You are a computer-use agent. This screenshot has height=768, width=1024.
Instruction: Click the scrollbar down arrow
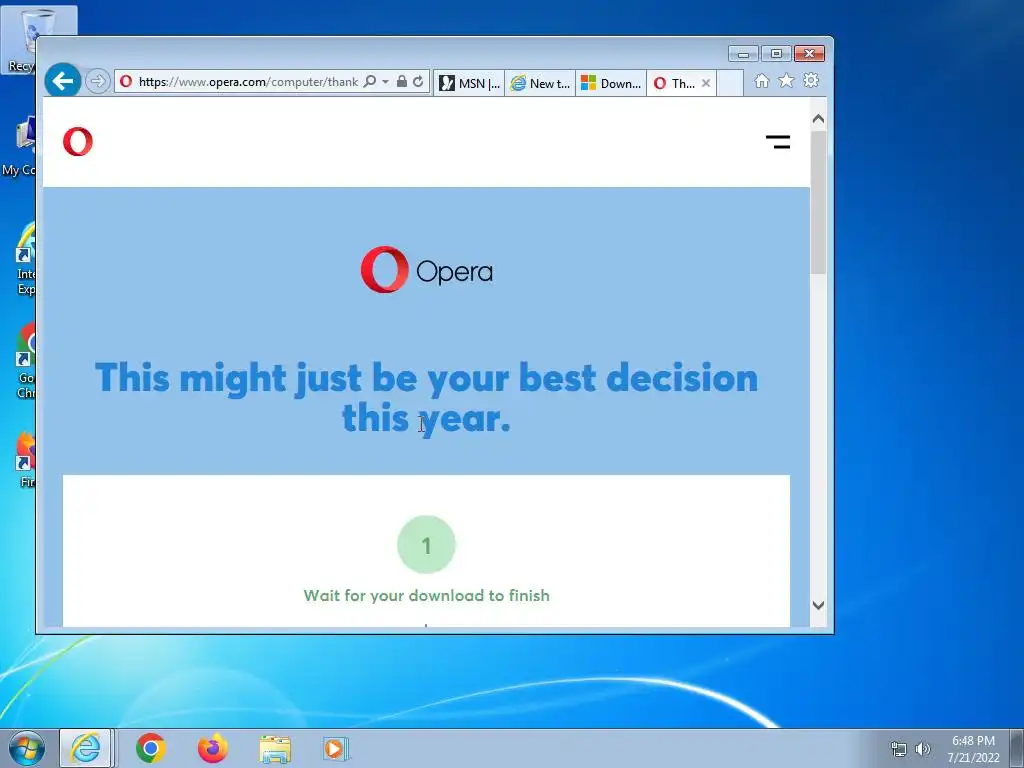pyautogui.click(x=818, y=605)
